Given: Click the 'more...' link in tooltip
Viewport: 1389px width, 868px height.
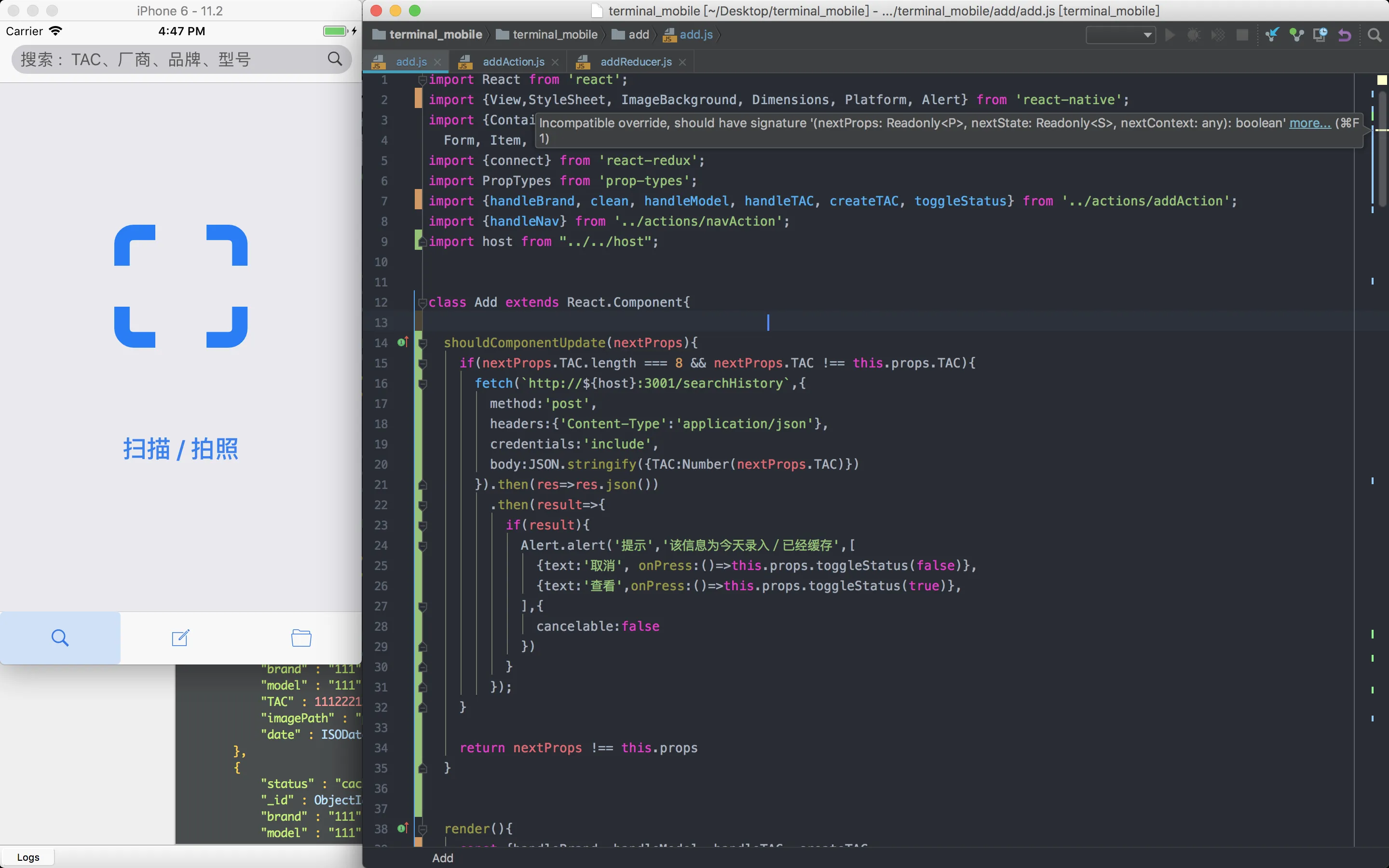Looking at the screenshot, I should 1309,123.
